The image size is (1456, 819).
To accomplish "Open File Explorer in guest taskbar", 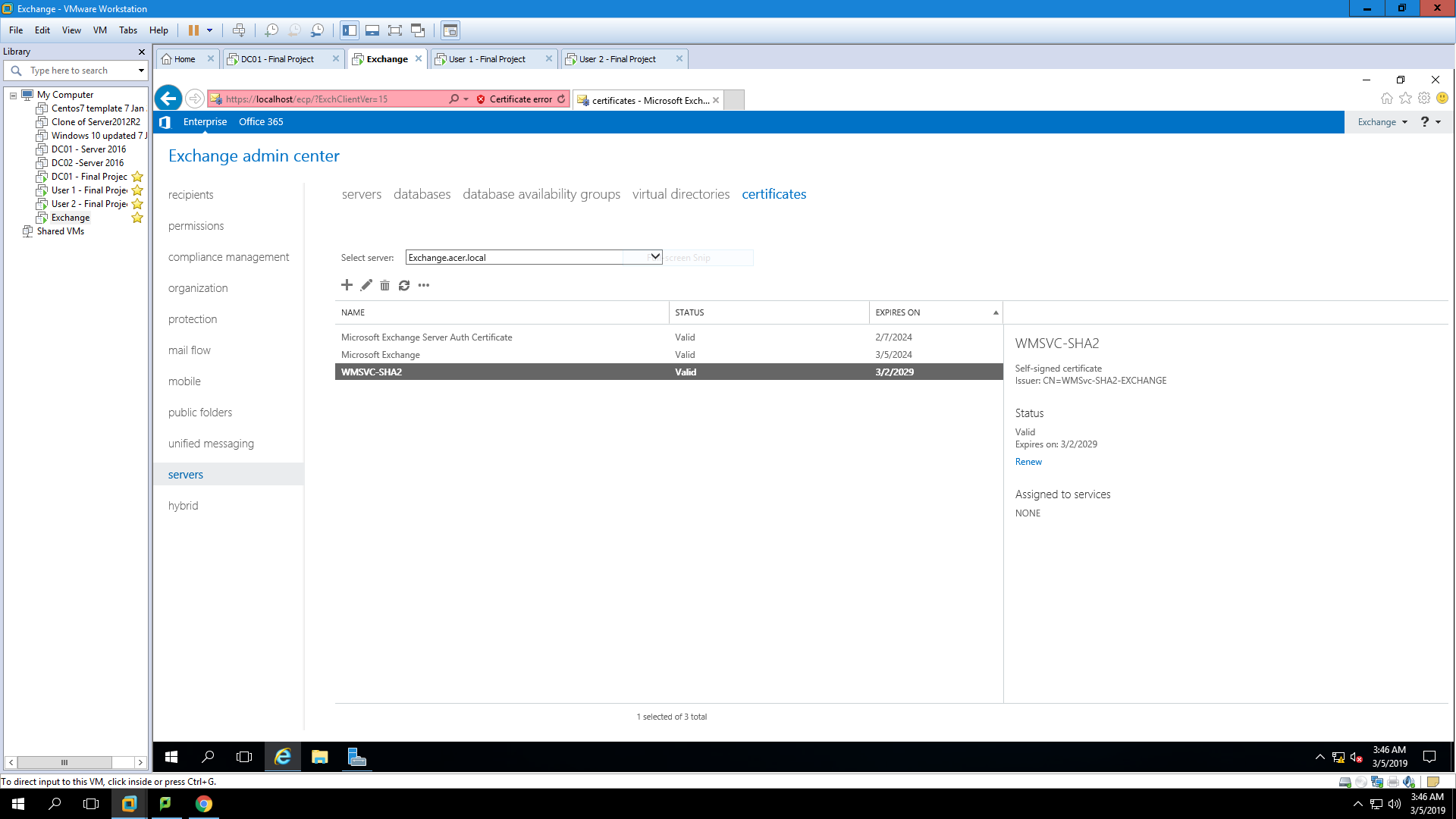I will [x=320, y=757].
